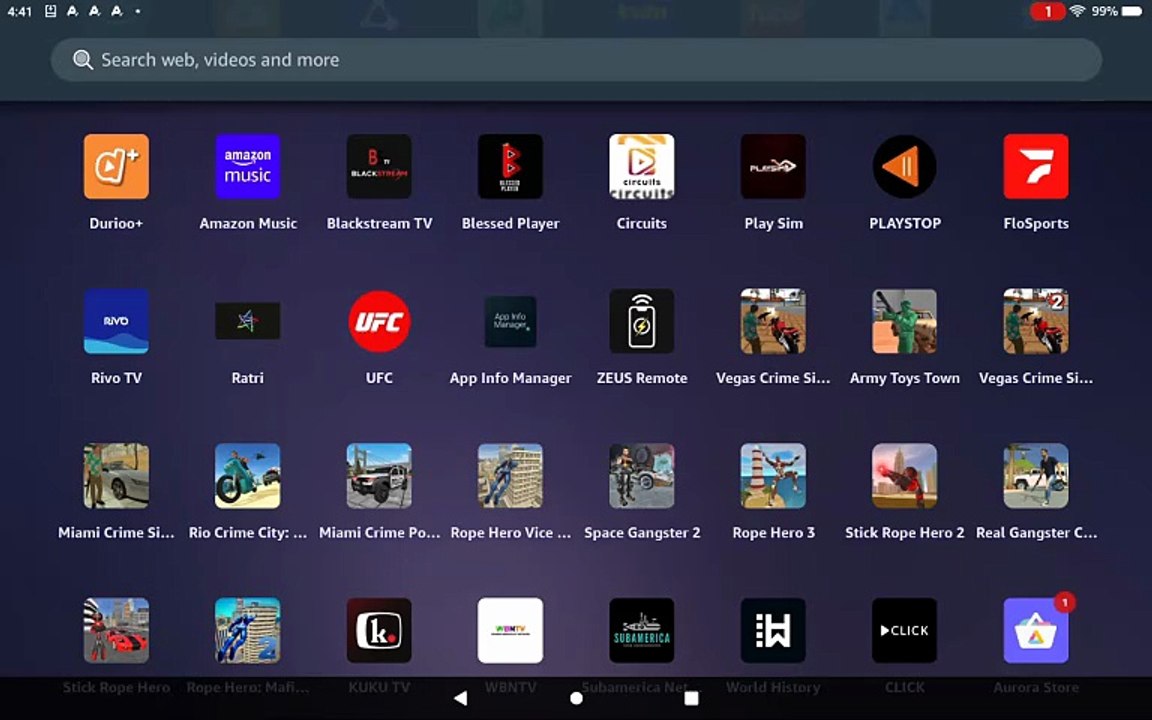This screenshot has height=720, width=1152.
Task: Tap the battery 99% indicator
Action: point(1117,11)
